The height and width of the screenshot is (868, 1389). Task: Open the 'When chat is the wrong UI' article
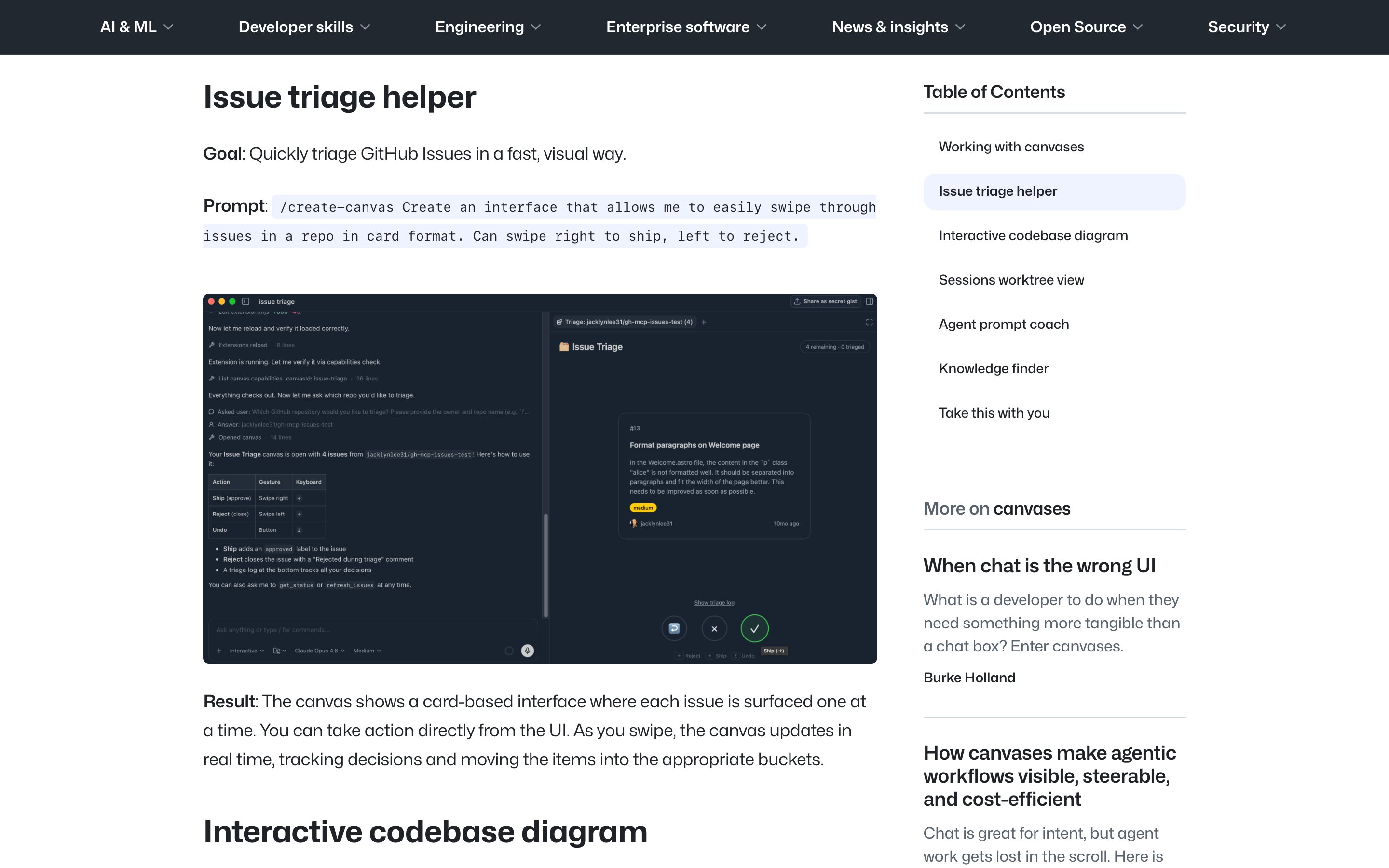1039,566
